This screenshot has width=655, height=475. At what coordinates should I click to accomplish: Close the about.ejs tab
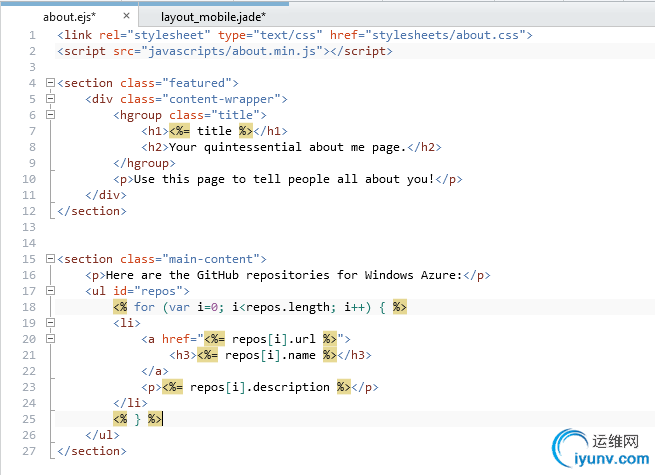pyautogui.click(x=127, y=16)
